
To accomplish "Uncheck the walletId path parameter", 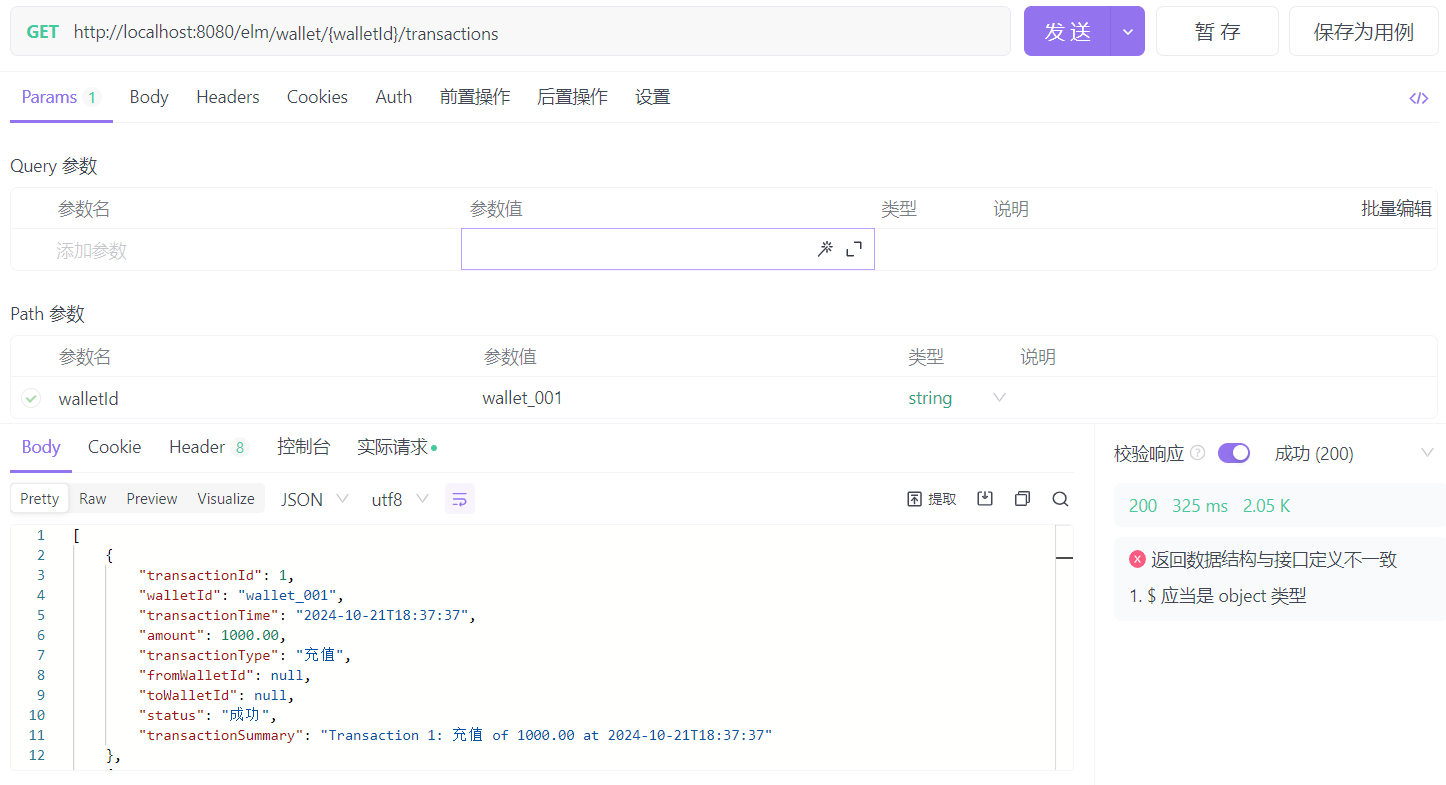I will pyautogui.click(x=31, y=398).
